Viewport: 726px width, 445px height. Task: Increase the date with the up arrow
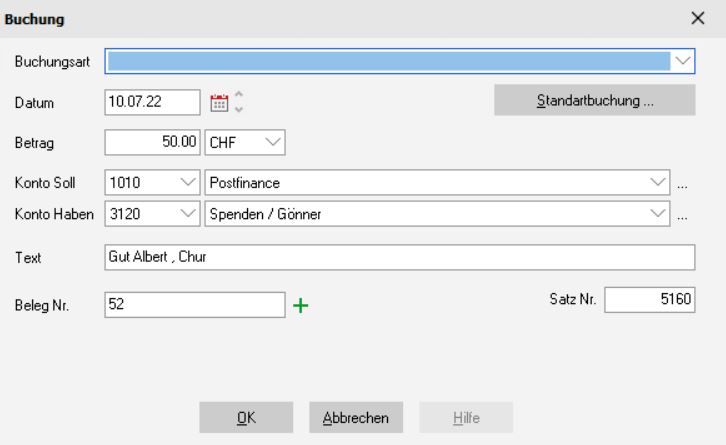click(238, 97)
